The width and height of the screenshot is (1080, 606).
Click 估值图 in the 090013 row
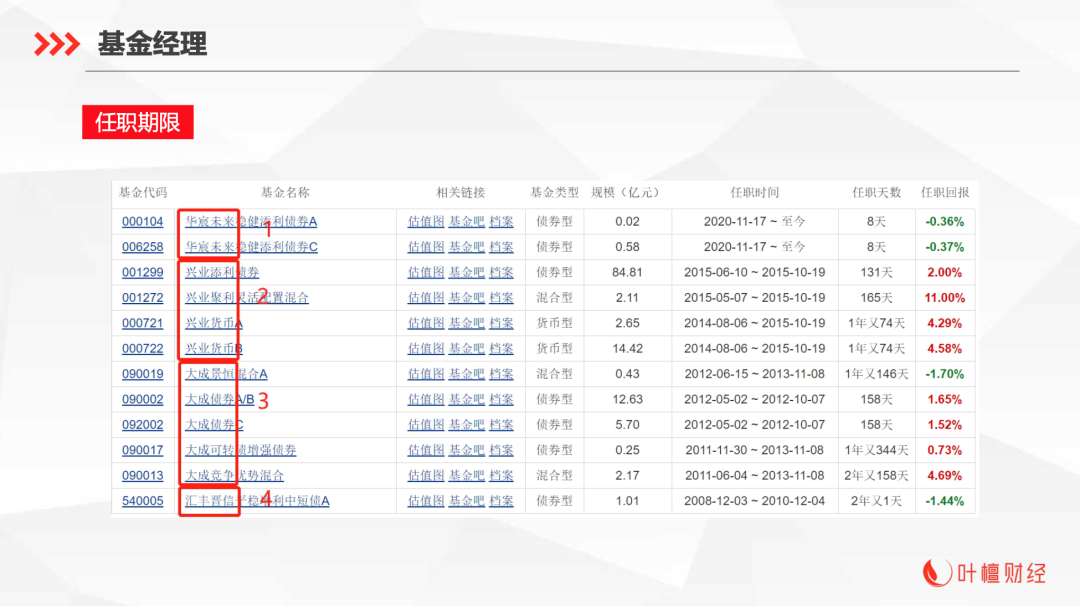pyautogui.click(x=426, y=477)
